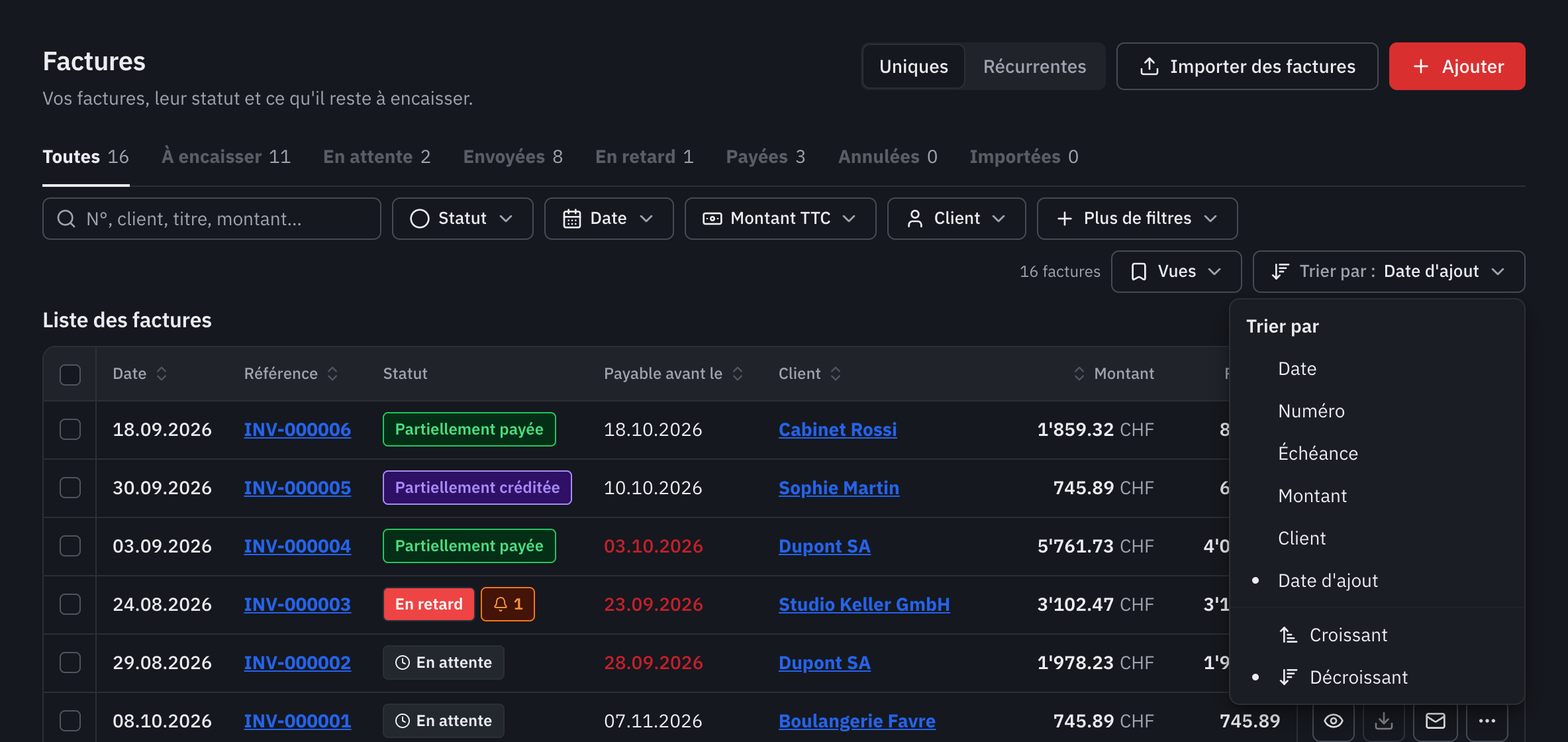Switch to the En retard tab
This screenshot has width=1568, height=742.
[644, 156]
